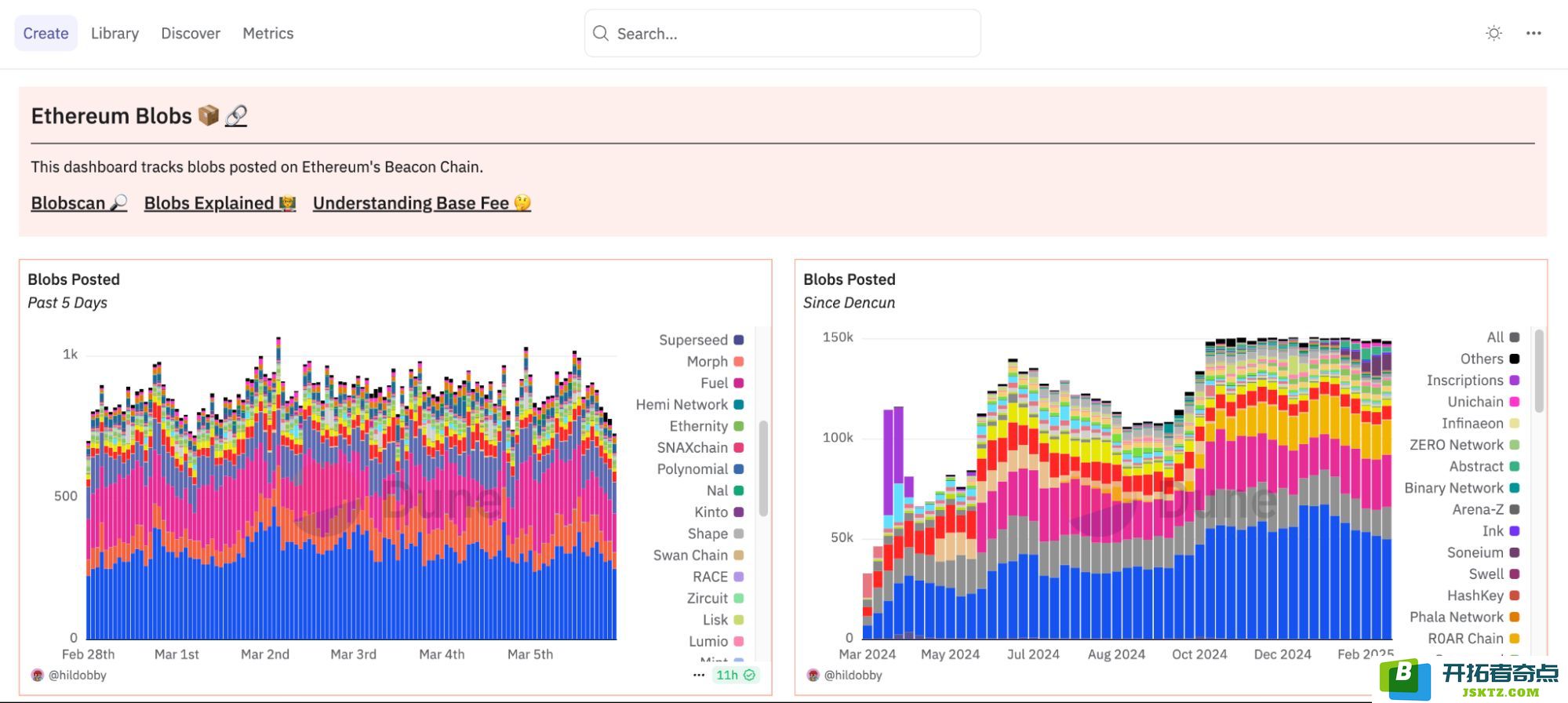Toggle Shape legend entry
This screenshot has width=1568, height=703.
click(715, 534)
